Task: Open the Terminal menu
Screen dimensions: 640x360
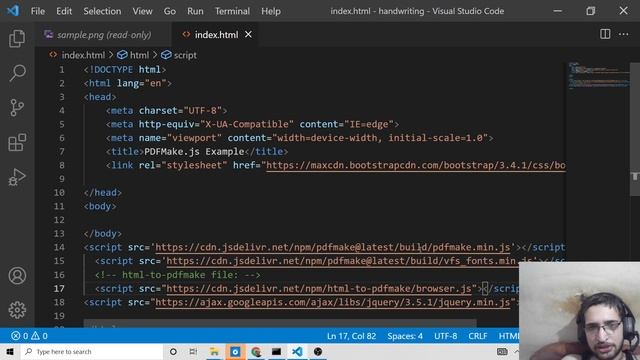Action: click(232, 11)
